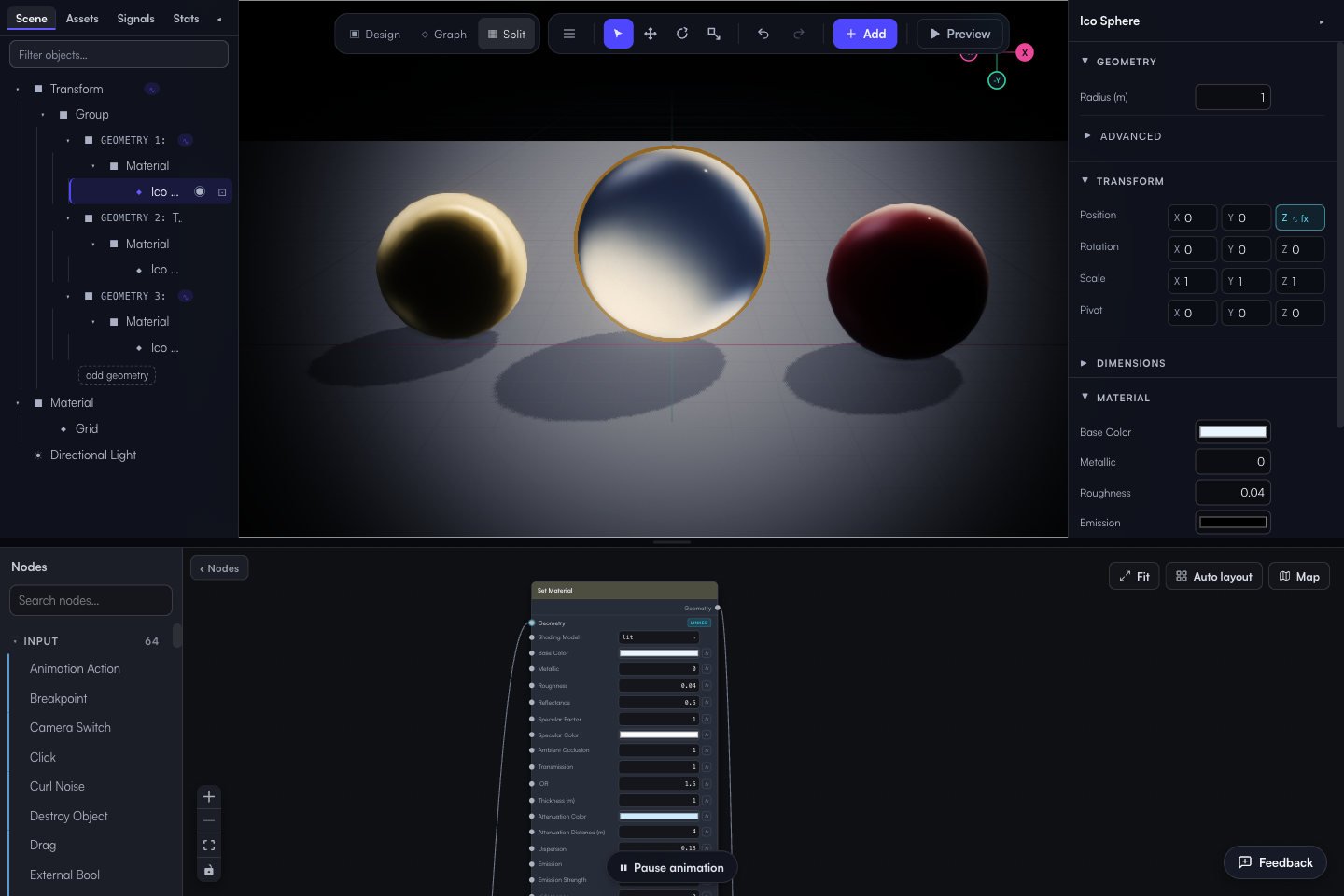Undo the last action

coord(763,34)
